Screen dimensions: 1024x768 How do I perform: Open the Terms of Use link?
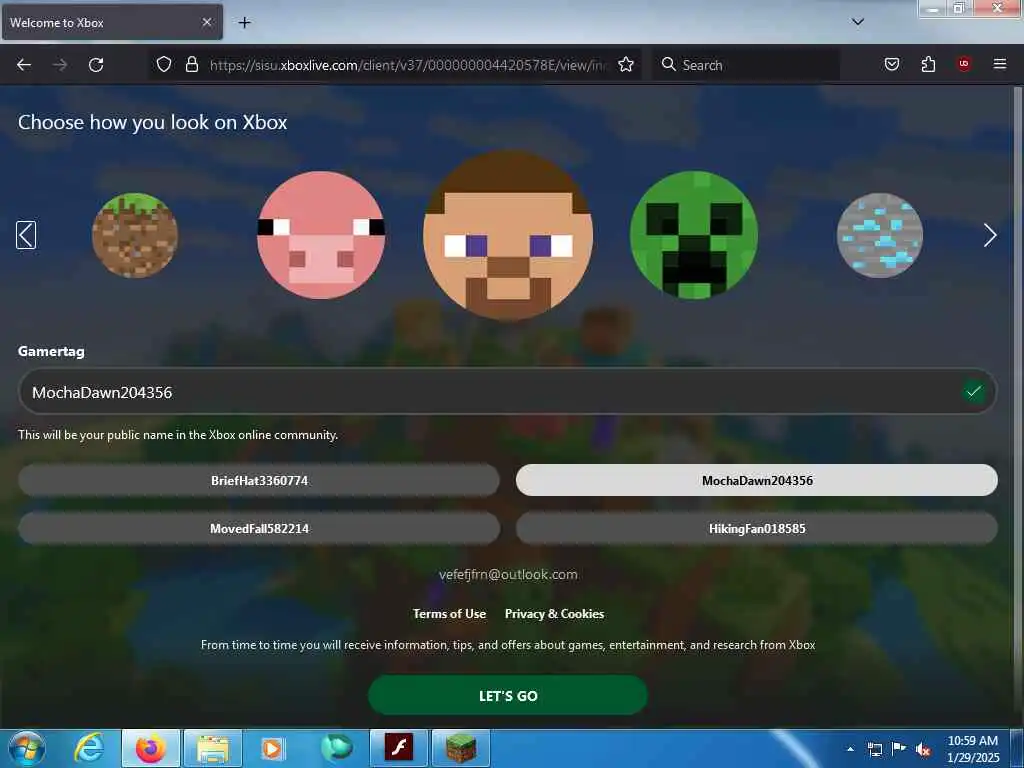[449, 614]
